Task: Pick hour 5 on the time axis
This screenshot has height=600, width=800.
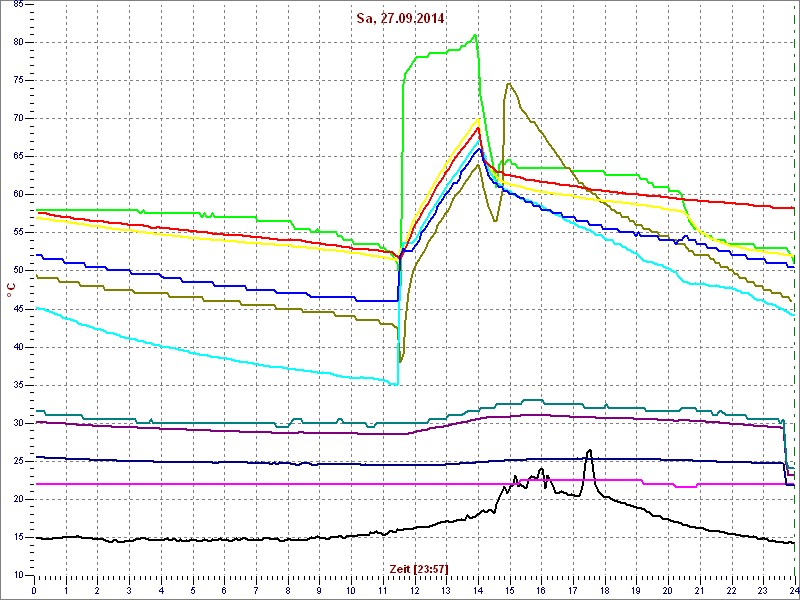Action: (193, 591)
